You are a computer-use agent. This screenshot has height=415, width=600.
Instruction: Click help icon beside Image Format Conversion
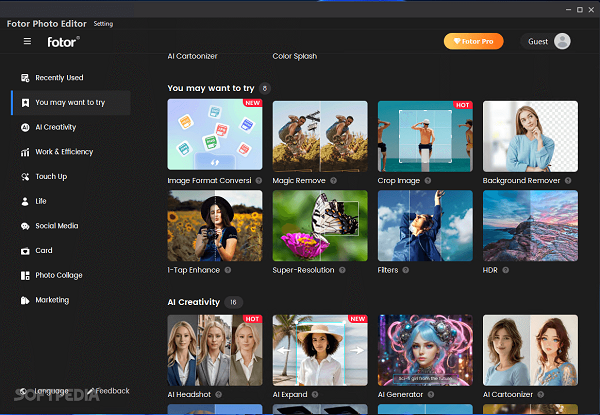pyautogui.click(x=259, y=181)
